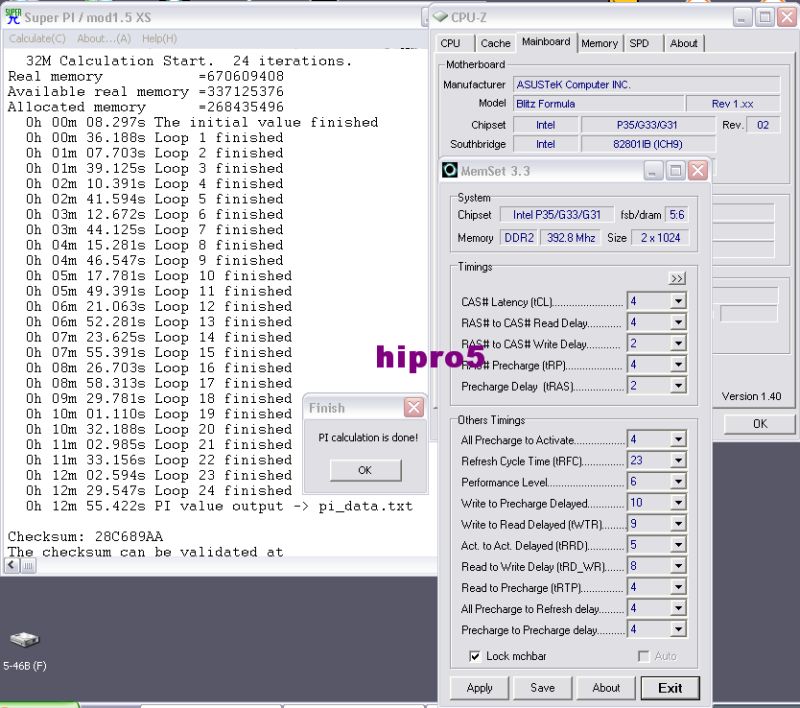The height and width of the screenshot is (708, 800).
Task: Click the >> button in Timings section
Action: pos(677,279)
